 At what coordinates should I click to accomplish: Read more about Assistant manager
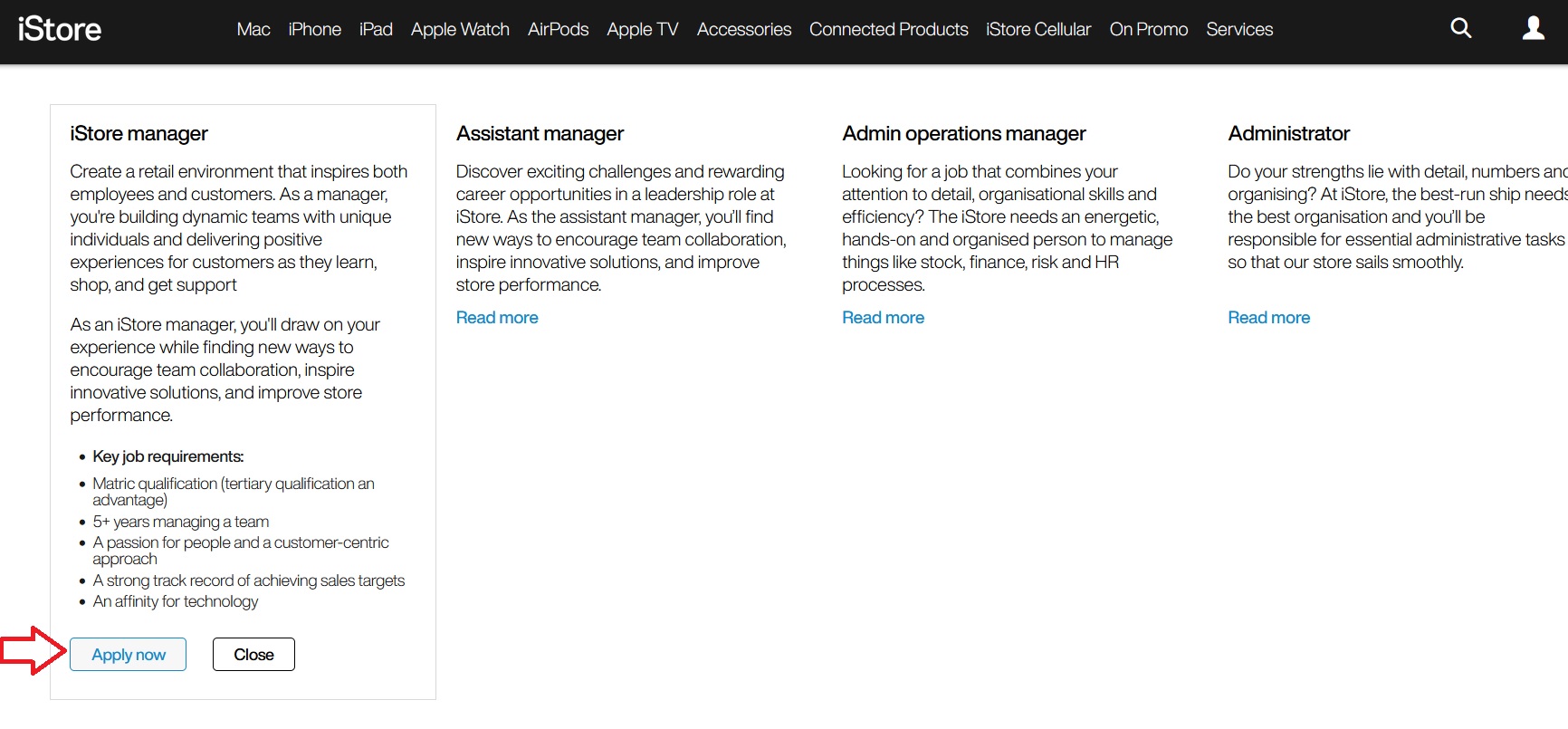(x=497, y=318)
